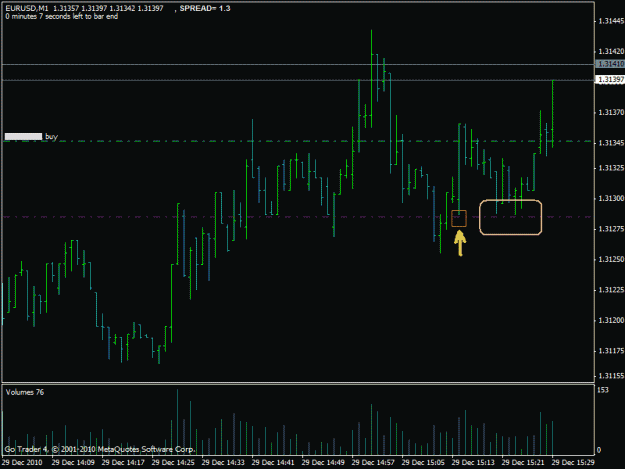
Task: Click the current price 1.31397 marker
Action: click(x=610, y=80)
